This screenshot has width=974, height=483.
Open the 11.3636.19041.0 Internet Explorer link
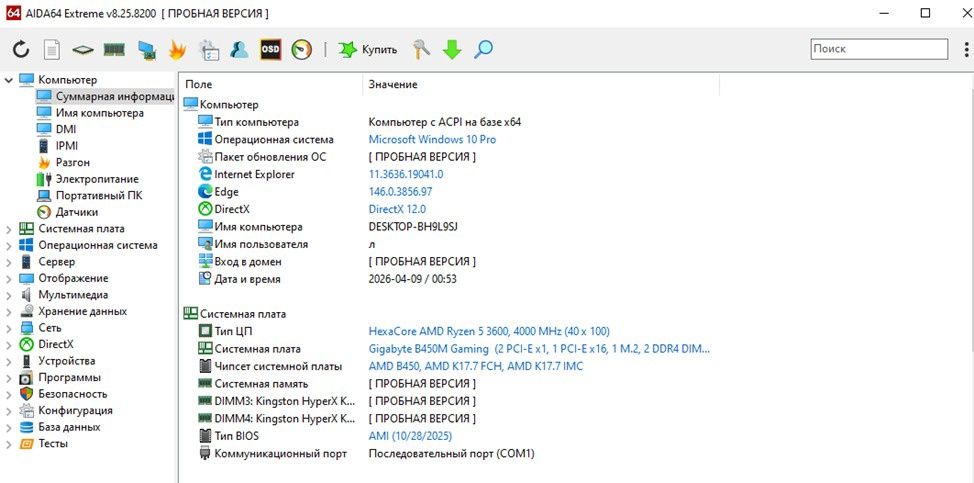406,174
